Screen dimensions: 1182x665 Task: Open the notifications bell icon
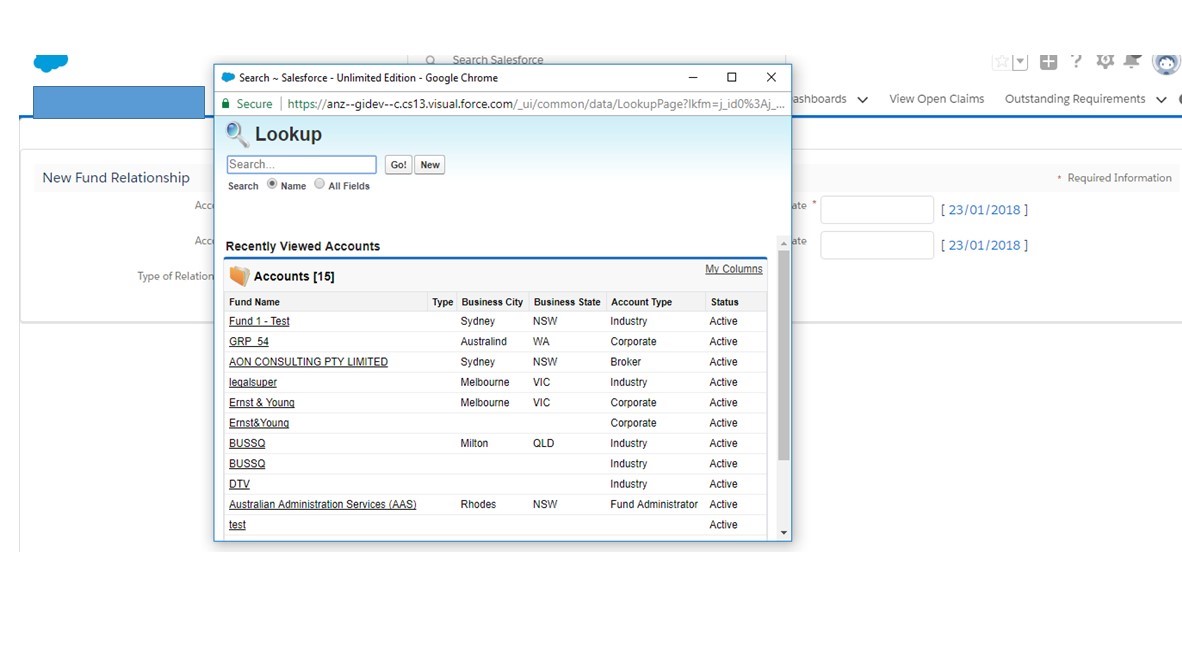pyautogui.click(x=1132, y=62)
